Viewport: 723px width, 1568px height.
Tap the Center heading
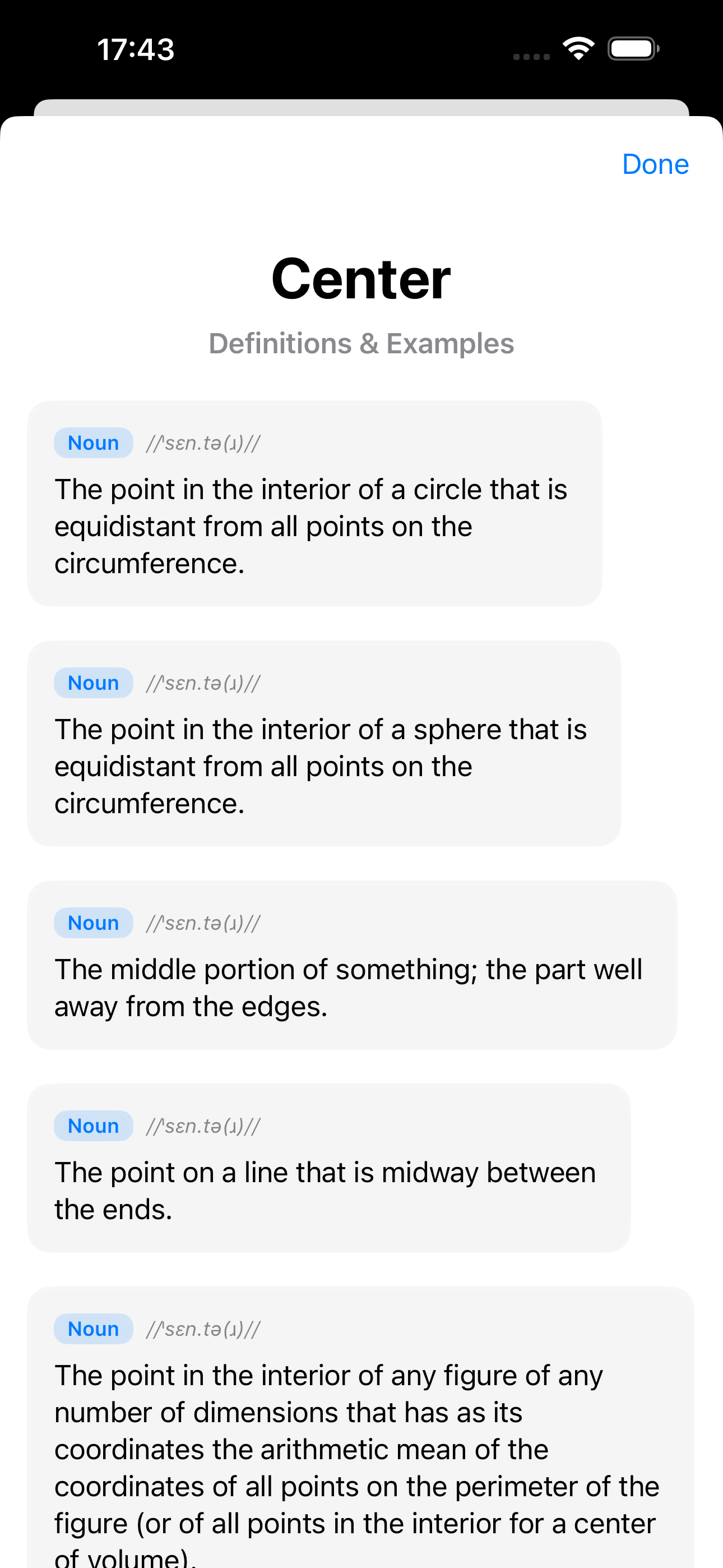[x=361, y=279]
